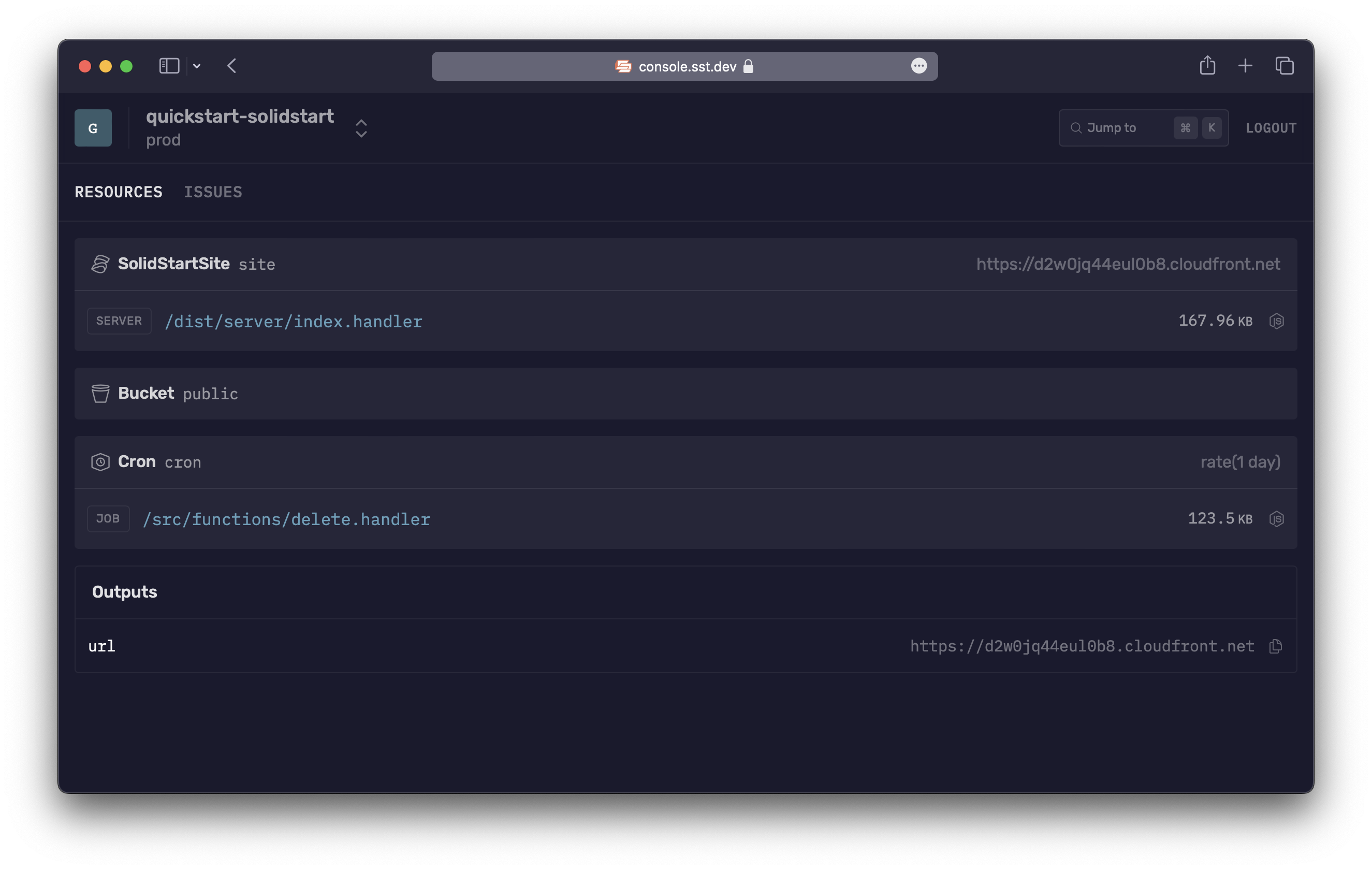Click the SolidStartSite site icon
Screen dimensions: 1372x870
click(99, 263)
